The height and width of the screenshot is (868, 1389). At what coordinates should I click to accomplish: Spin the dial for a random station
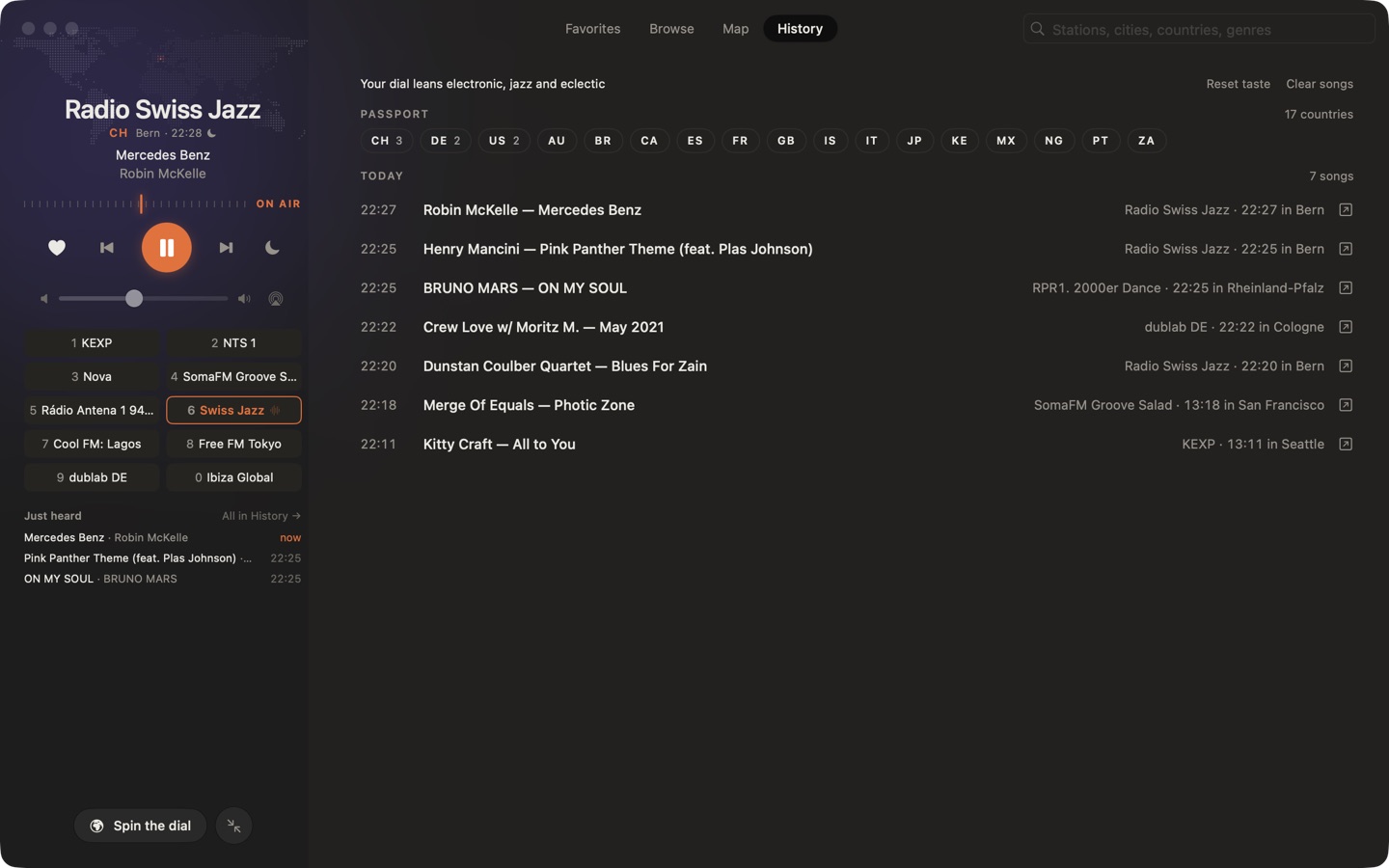point(140,826)
